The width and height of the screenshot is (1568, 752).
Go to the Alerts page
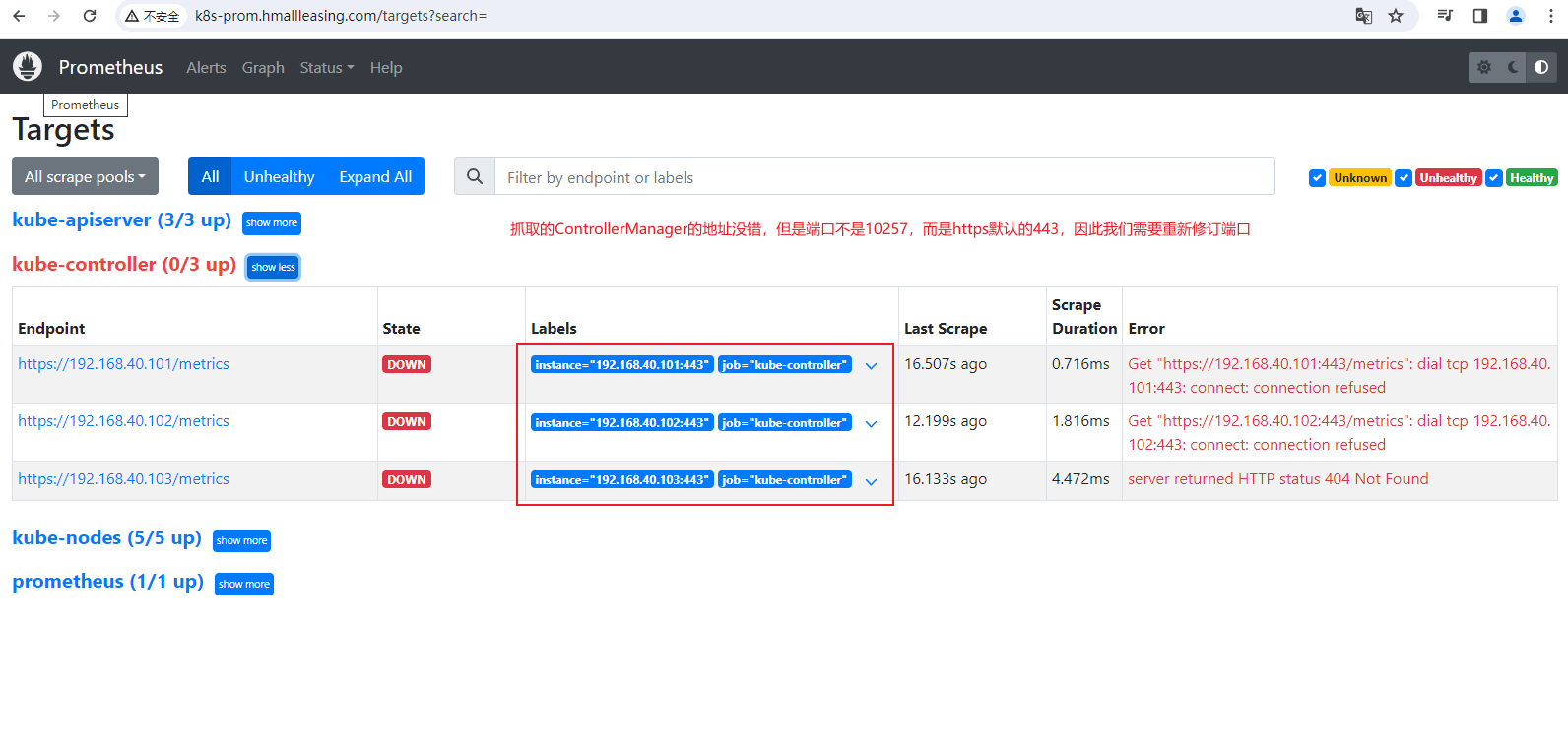point(206,68)
